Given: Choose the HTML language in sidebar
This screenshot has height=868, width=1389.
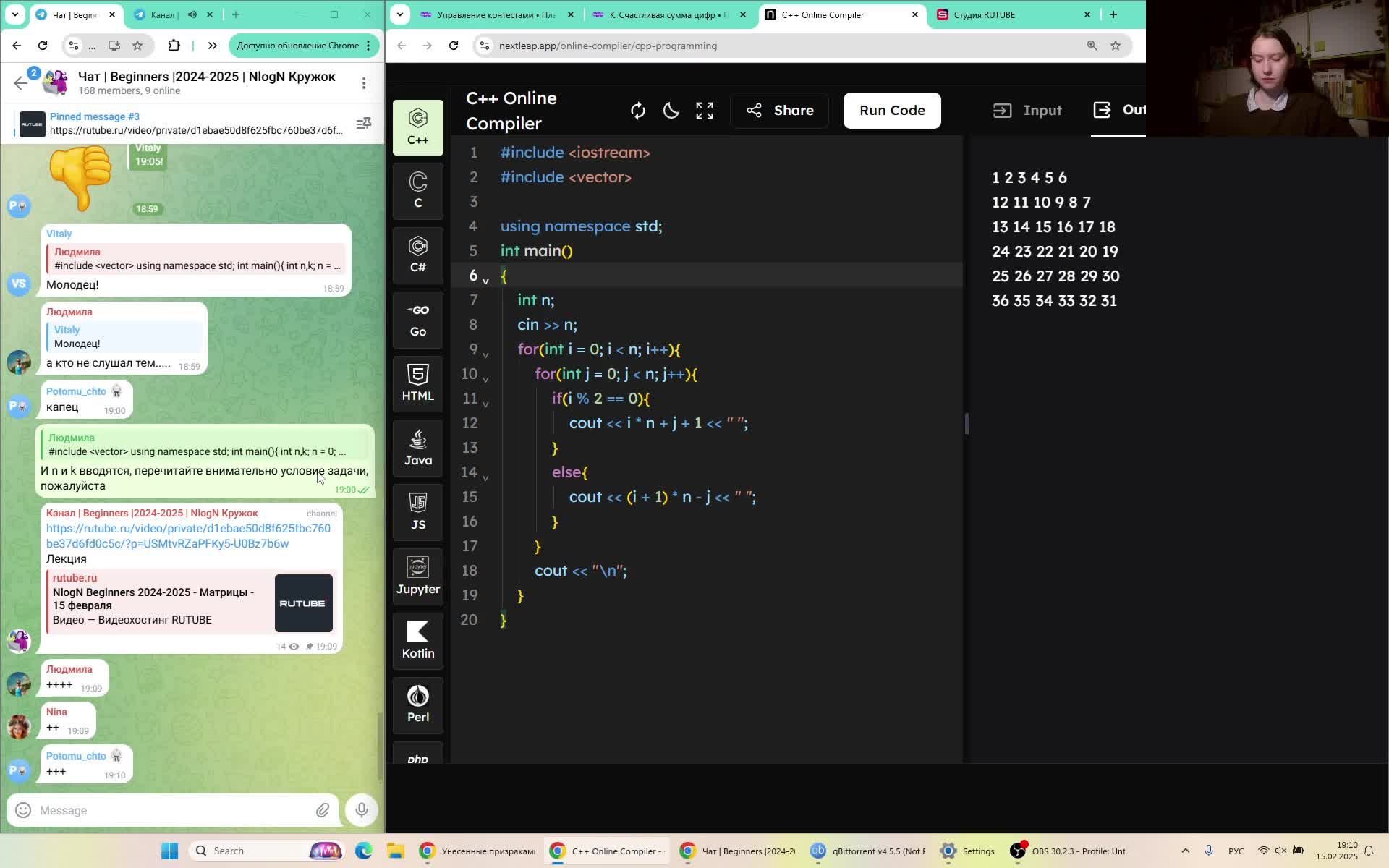Looking at the screenshot, I should (x=418, y=383).
